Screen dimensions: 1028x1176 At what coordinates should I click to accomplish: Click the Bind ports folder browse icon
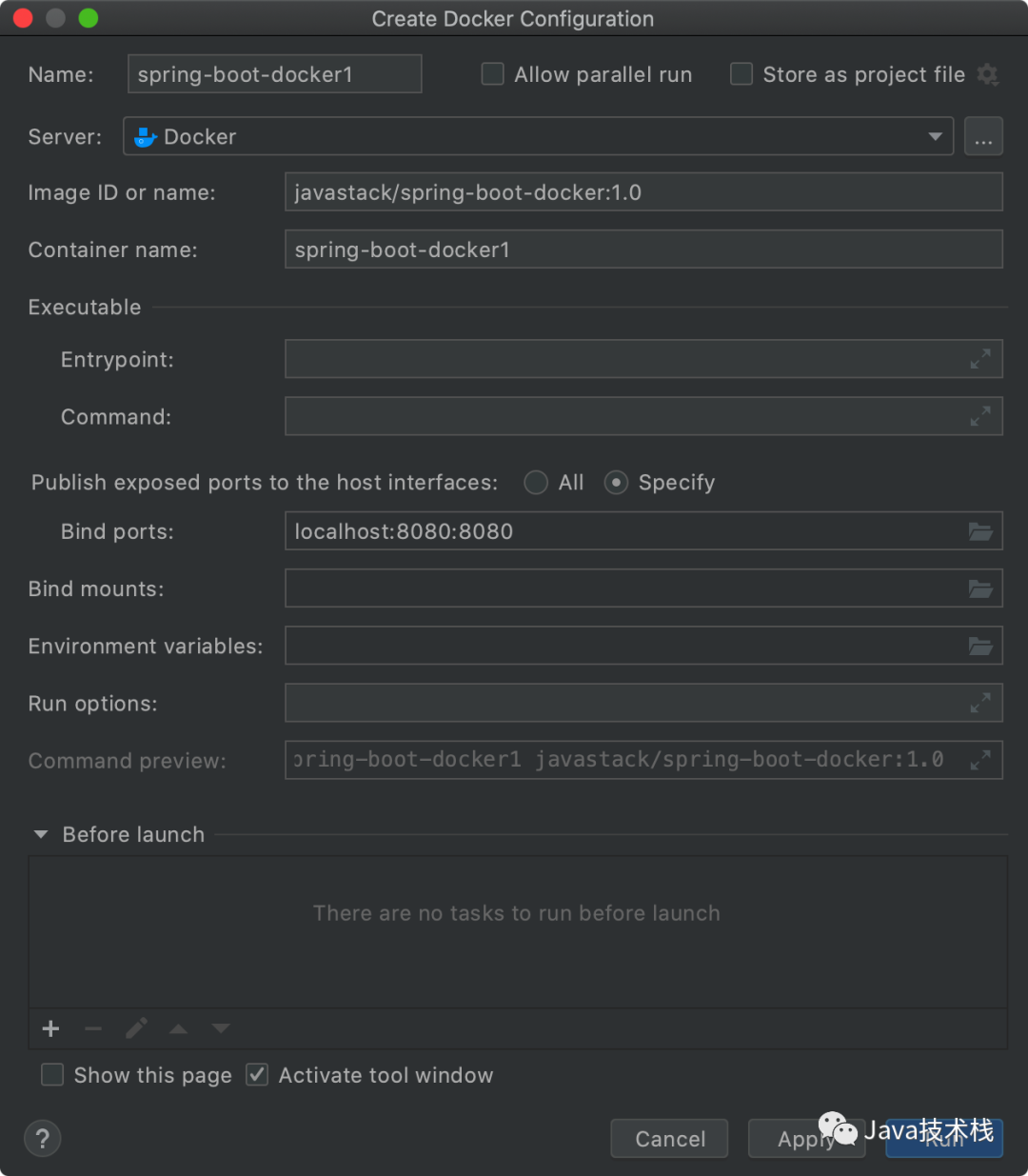(x=980, y=531)
